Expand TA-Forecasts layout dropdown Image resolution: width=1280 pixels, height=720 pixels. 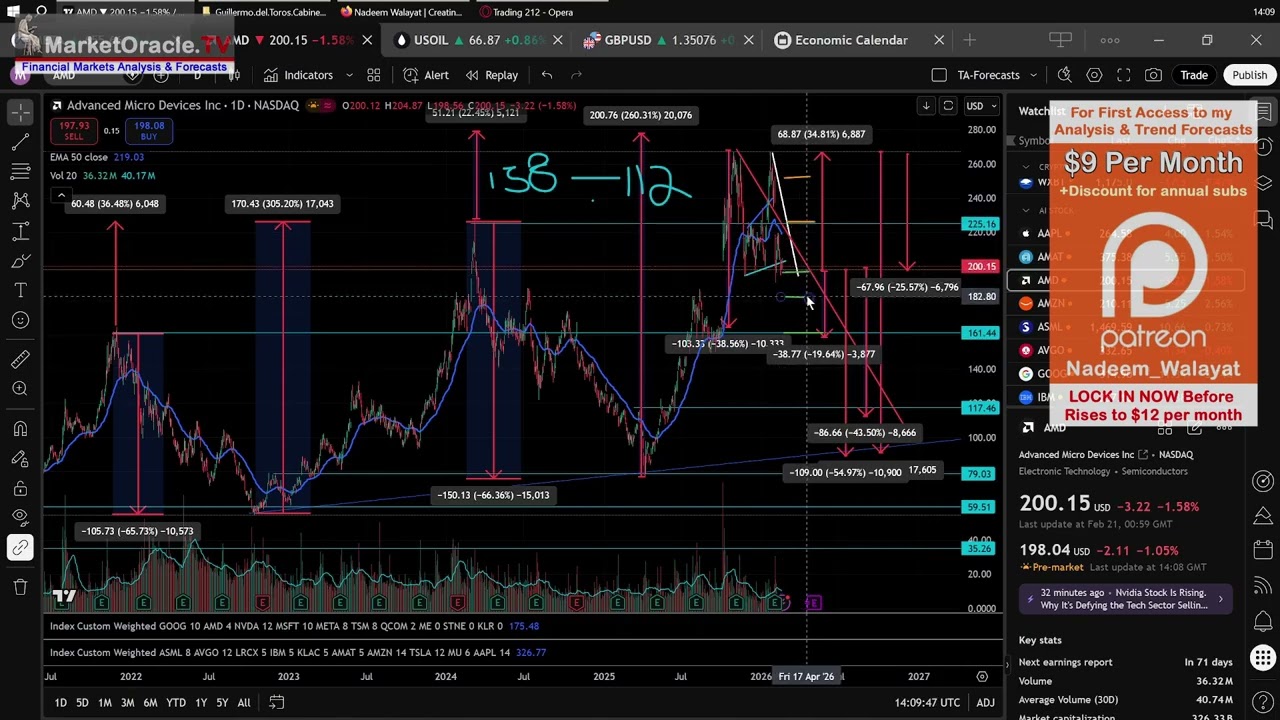point(1033,75)
